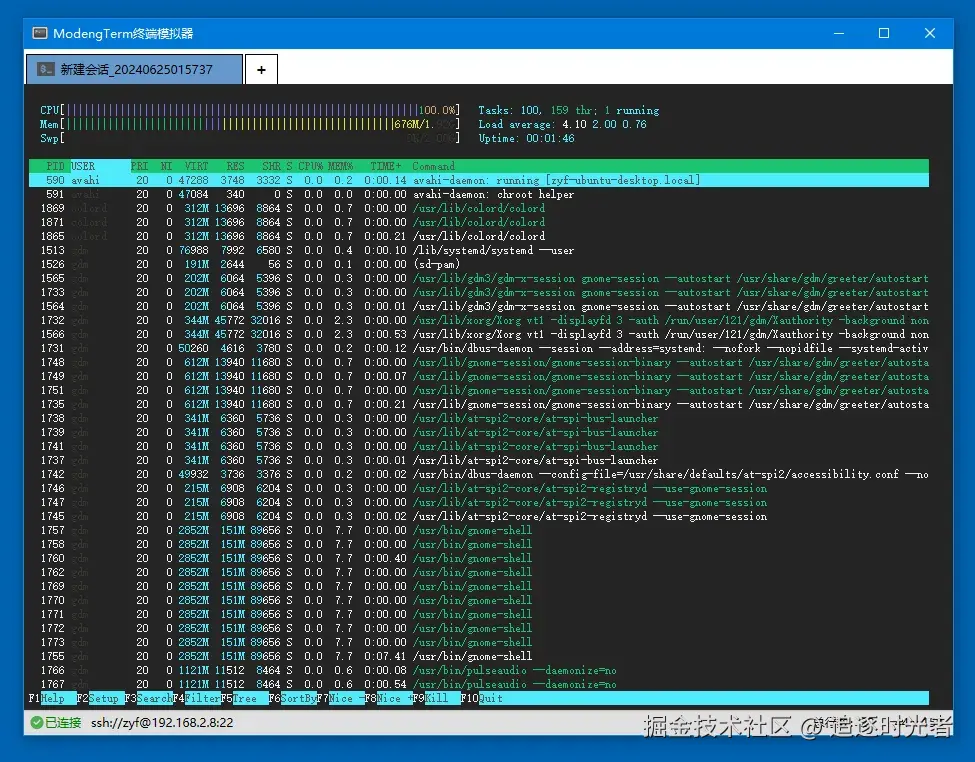Click the terminal icon on the session tab
This screenshot has width=975, height=762.
(45, 69)
